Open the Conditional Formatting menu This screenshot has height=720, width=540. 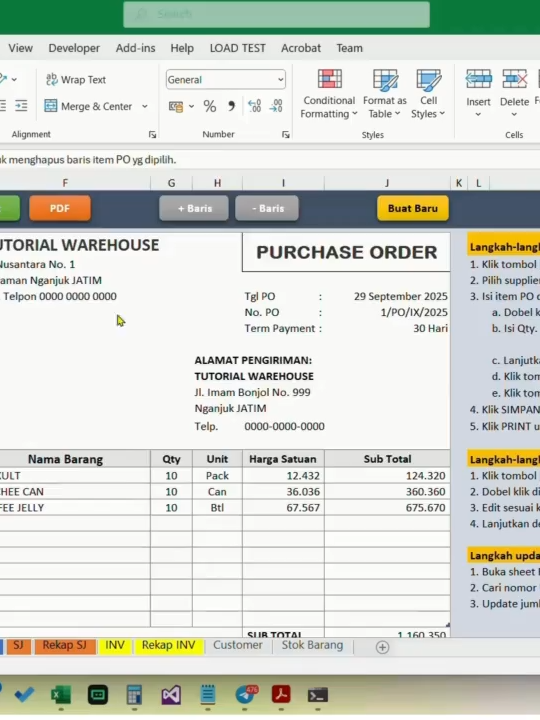tap(329, 94)
